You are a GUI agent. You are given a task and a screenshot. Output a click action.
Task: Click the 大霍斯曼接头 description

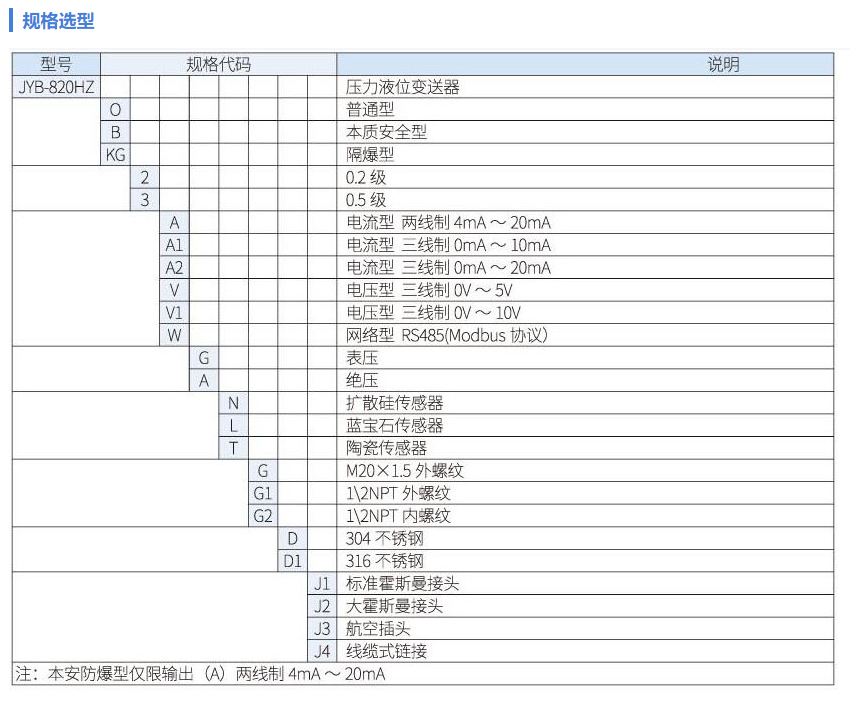tap(395, 606)
